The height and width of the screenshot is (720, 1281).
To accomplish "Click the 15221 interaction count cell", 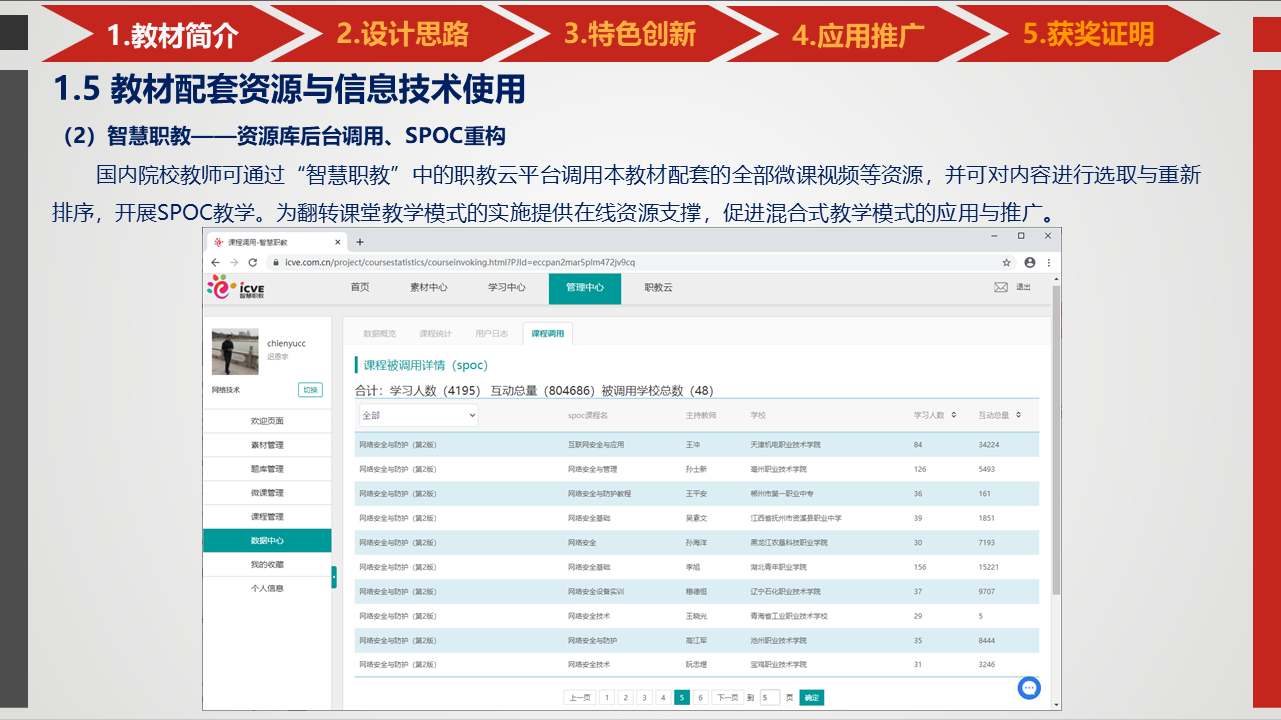I will (x=989, y=567).
